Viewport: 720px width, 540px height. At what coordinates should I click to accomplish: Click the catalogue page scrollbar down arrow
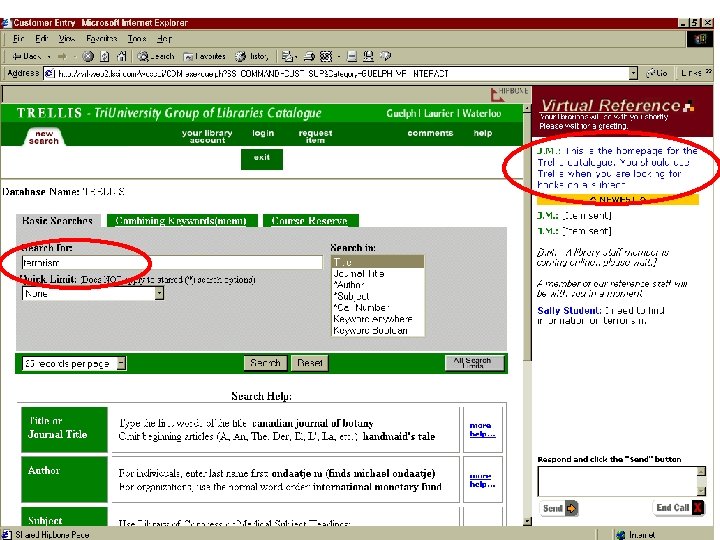pos(527,521)
